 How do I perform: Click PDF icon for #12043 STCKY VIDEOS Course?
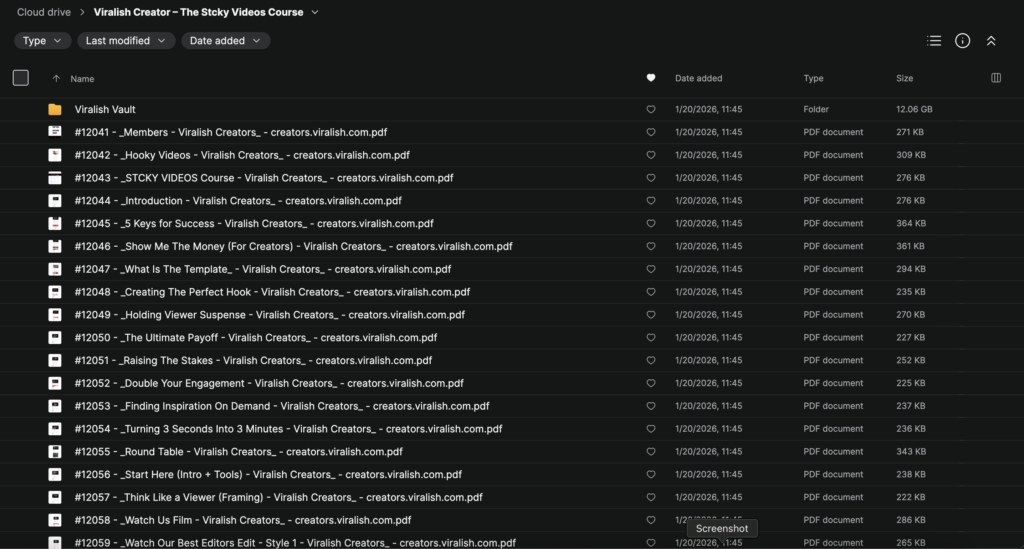point(55,178)
